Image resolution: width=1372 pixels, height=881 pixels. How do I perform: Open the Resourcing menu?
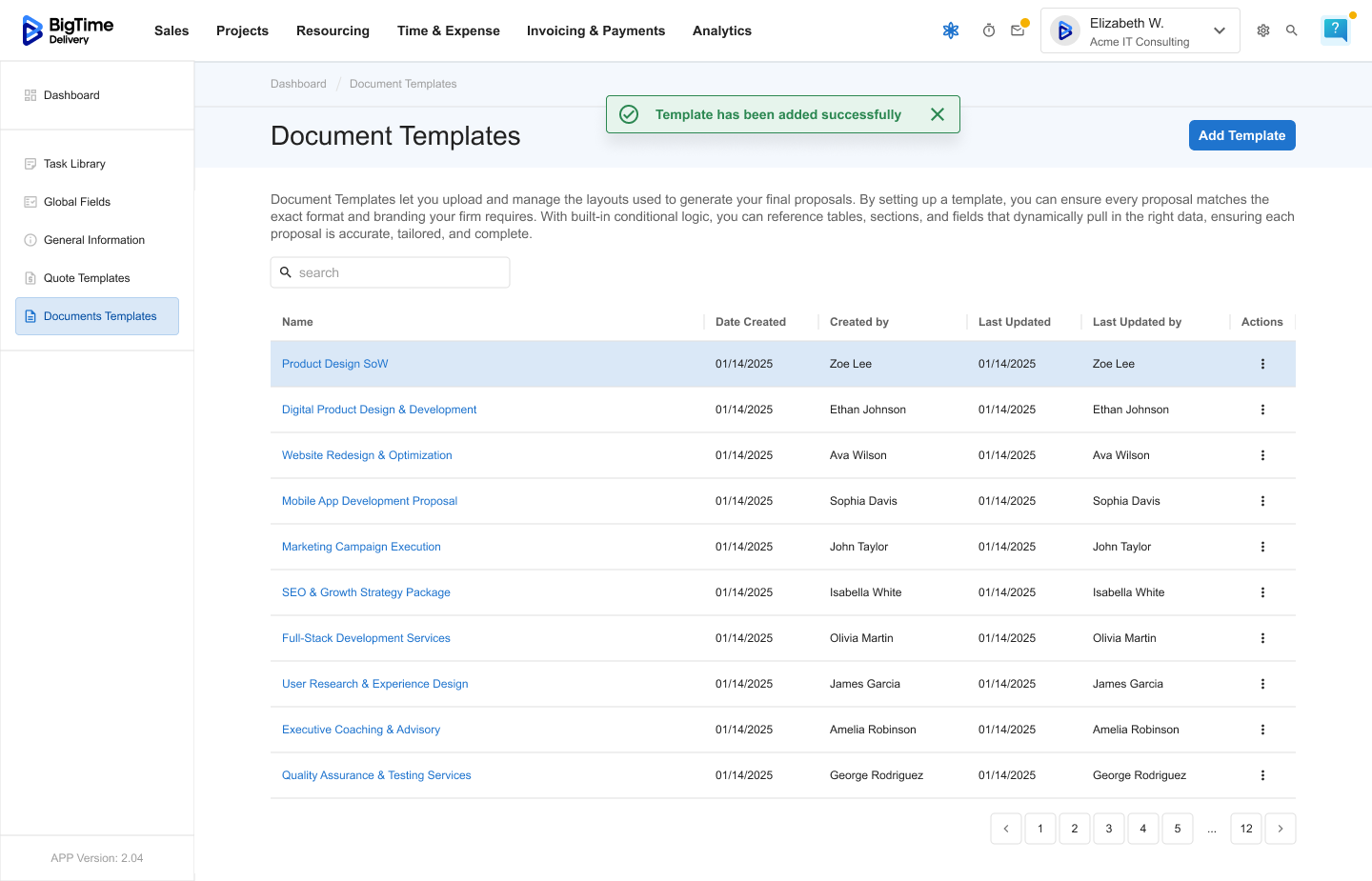click(333, 30)
